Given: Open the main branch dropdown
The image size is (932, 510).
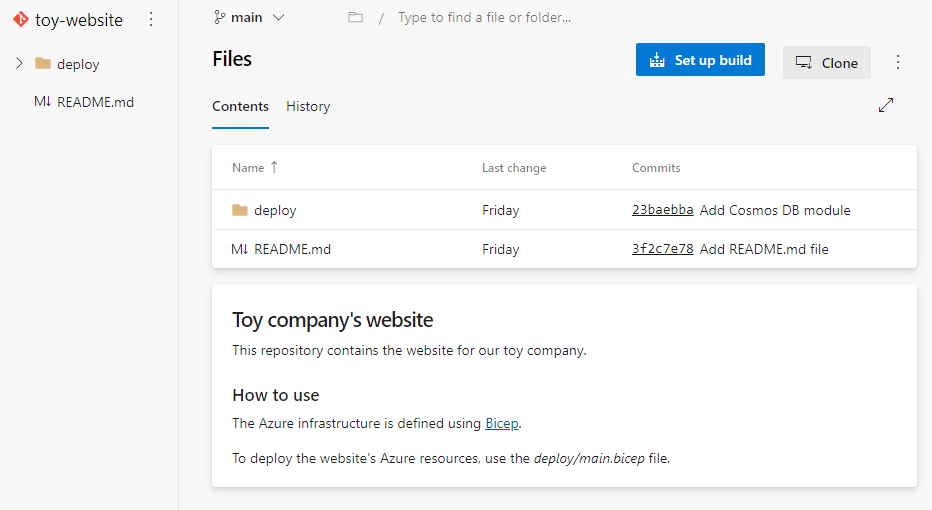Looking at the screenshot, I should point(249,18).
